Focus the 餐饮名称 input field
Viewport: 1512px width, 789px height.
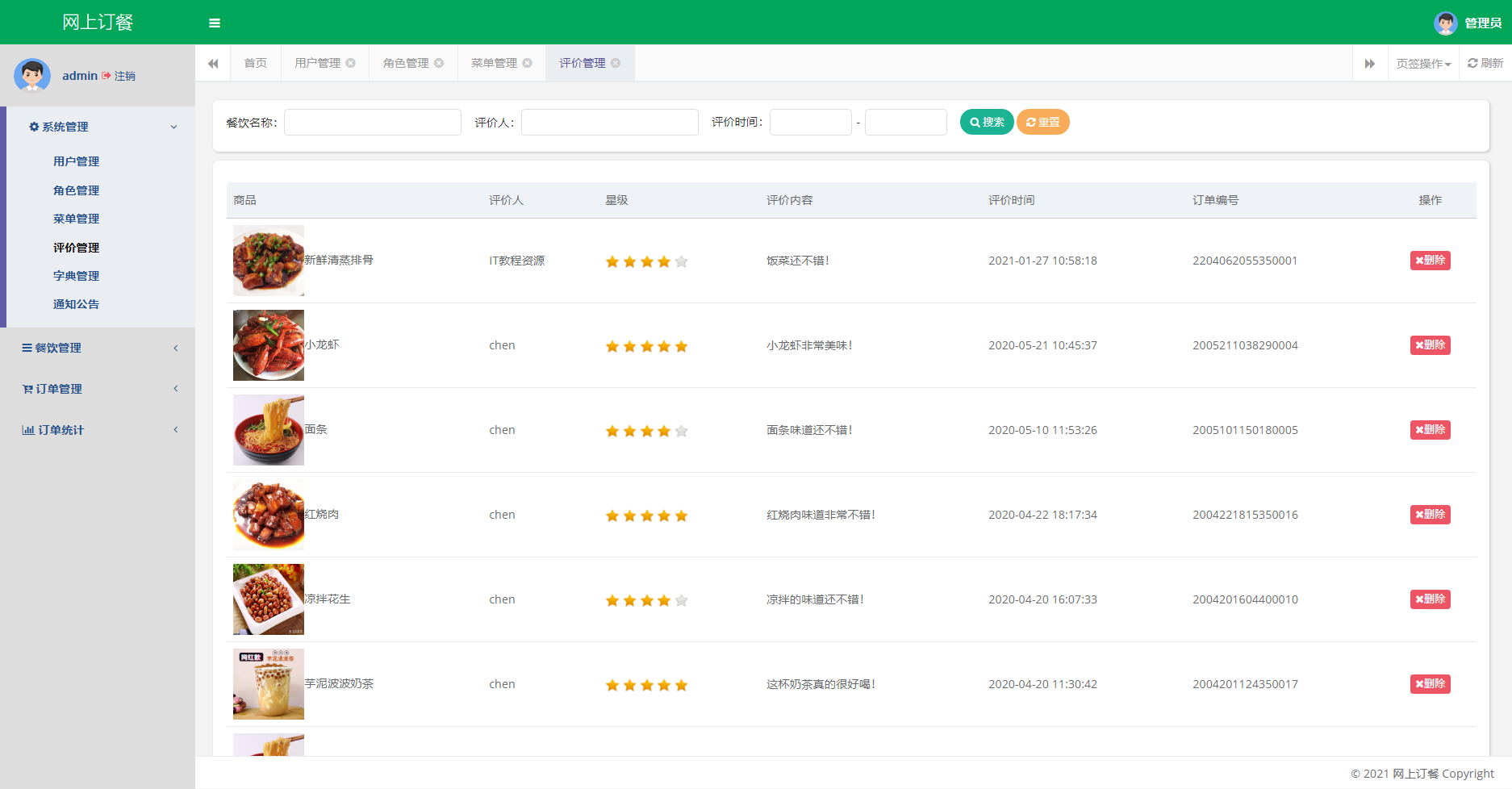pos(373,122)
